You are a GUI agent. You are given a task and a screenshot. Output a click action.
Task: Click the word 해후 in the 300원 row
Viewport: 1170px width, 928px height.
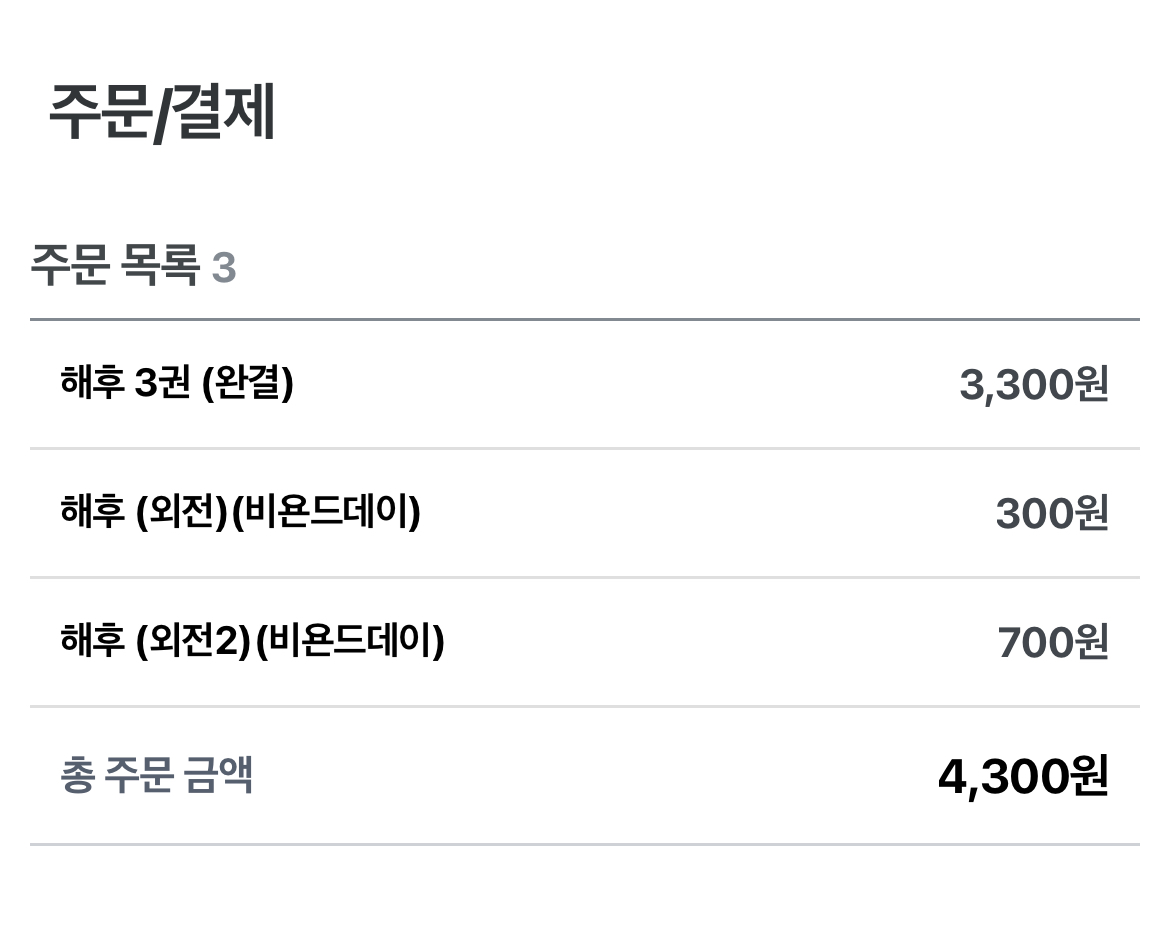point(92,513)
